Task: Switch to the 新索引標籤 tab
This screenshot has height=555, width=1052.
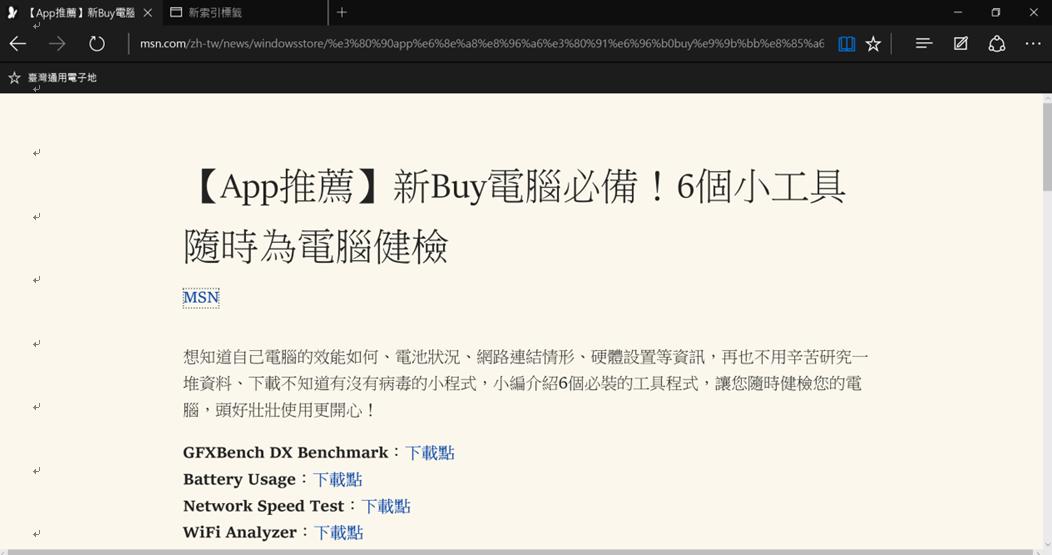Action: (245, 12)
